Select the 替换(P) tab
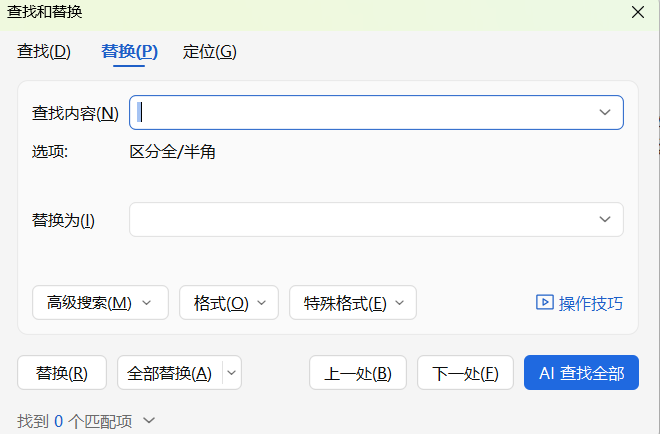Screen dimensions: 660x434 tap(129, 52)
